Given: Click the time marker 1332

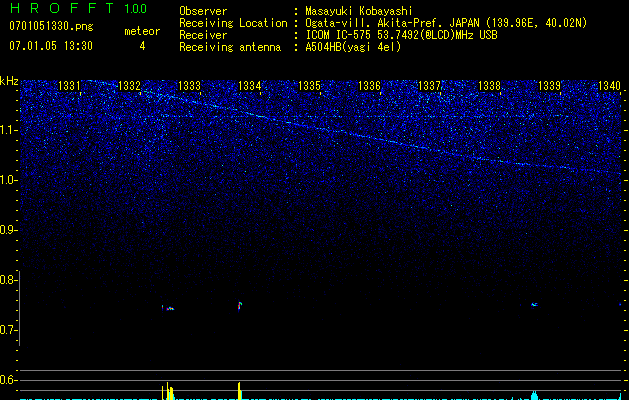Looking at the screenshot, I should (130, 85).
